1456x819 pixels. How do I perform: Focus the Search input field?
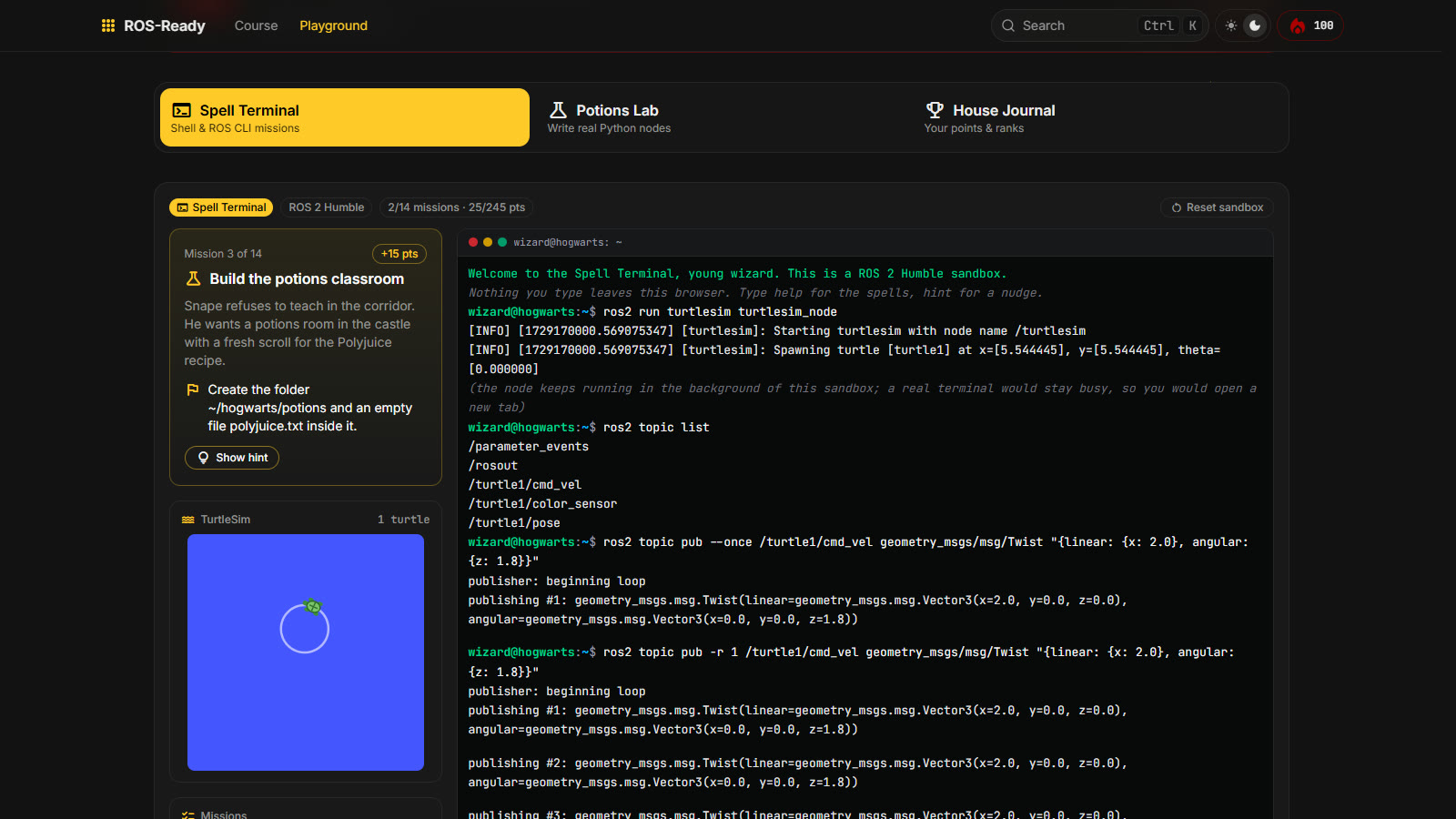[1099, 25]
